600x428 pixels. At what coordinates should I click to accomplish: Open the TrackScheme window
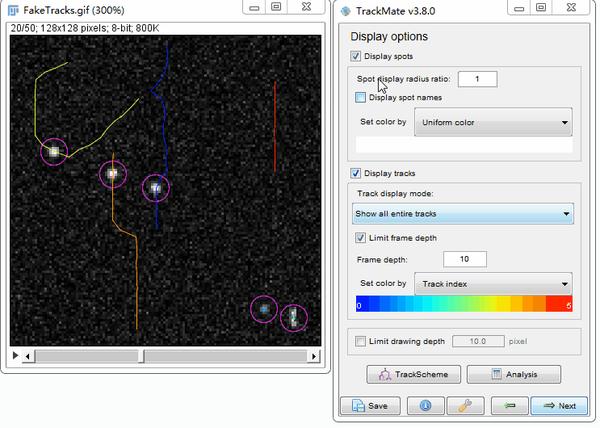[x=414, y=374]
